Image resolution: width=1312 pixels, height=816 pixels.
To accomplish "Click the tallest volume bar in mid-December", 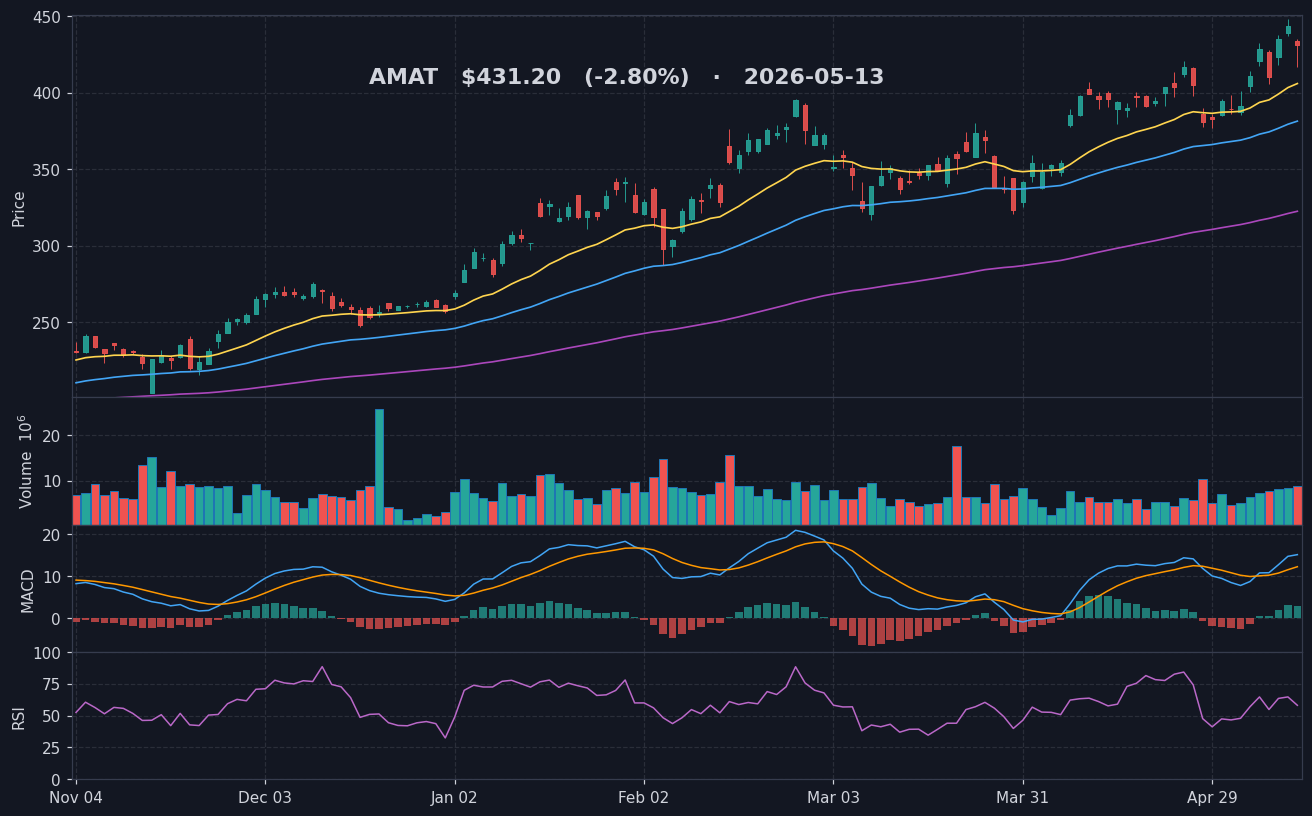I will [379, 467].
